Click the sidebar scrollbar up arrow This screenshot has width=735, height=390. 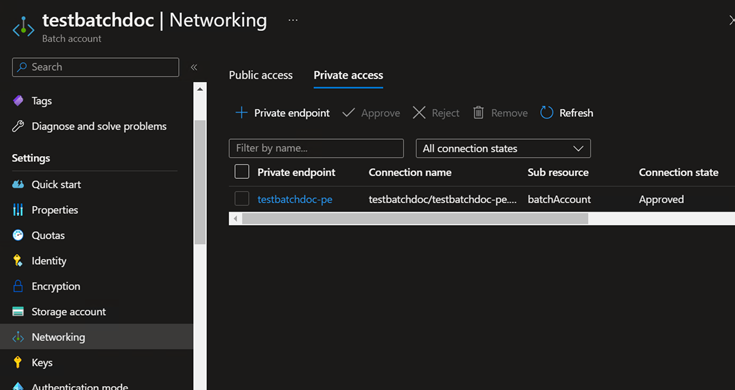200,89
